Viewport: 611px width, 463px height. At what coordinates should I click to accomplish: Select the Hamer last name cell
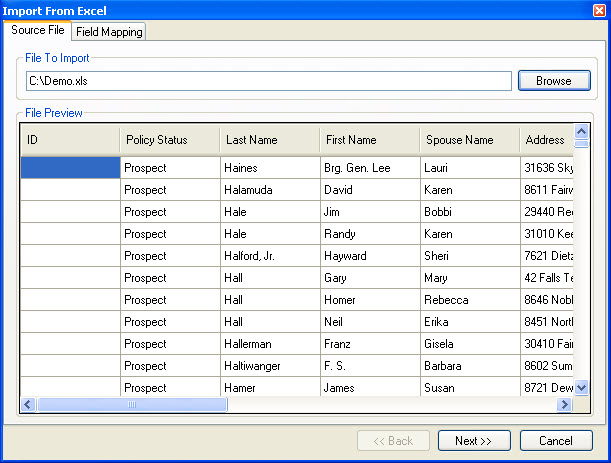click(x=270, y=387)
